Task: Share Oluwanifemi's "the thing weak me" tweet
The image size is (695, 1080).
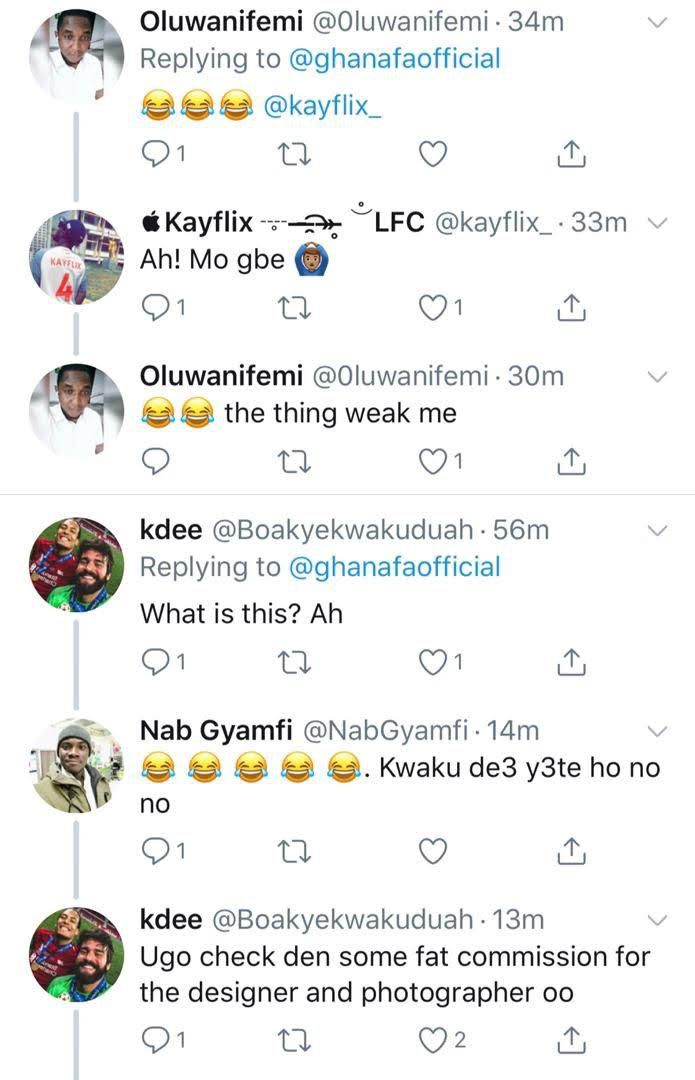Action: 569,461
